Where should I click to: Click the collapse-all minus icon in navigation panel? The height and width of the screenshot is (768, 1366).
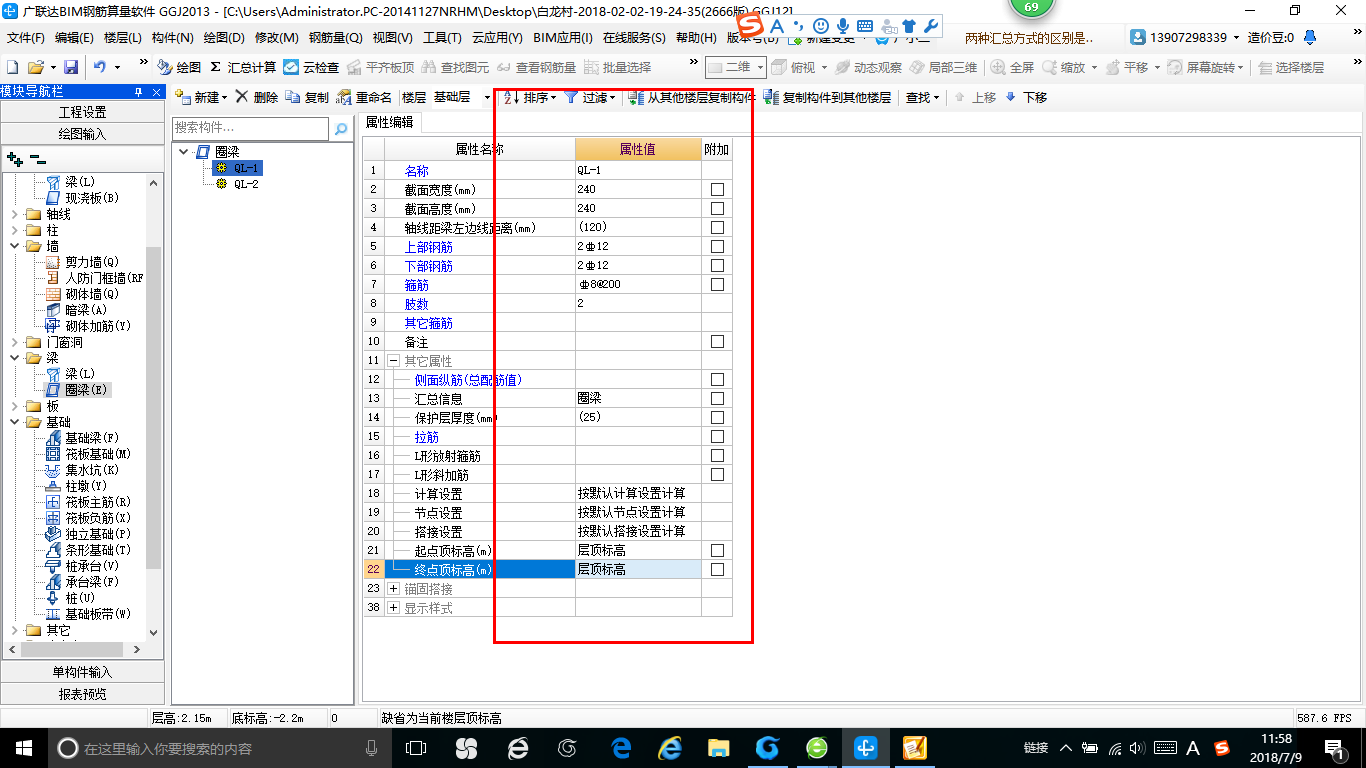37,158
